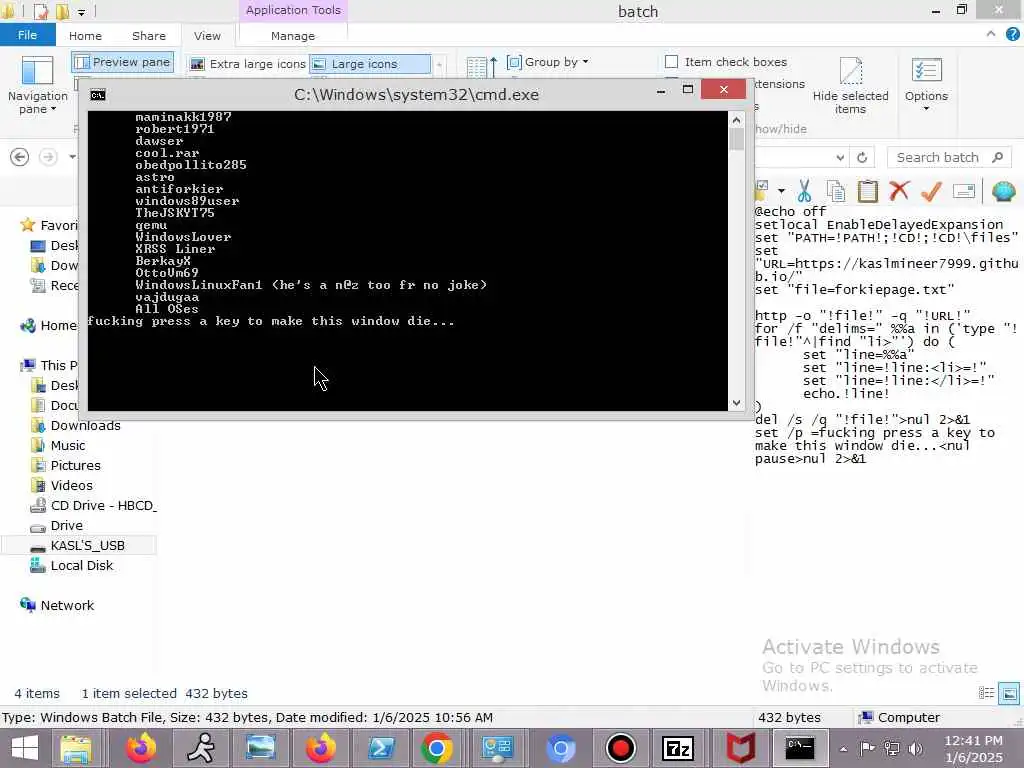Image resolution: width=1024 pixels, height=768 pixels.
Task: Open the File tab in Explorer
Action: click(x=27, y=35)
